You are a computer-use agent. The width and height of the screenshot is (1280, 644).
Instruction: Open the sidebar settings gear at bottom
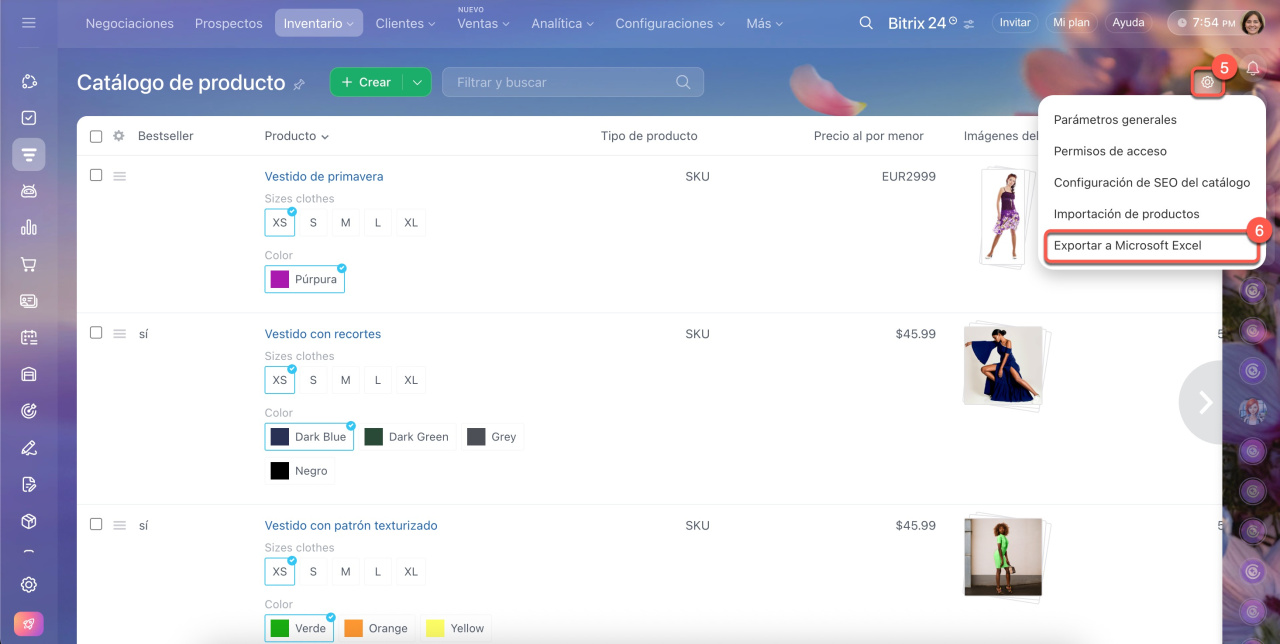pyautogui.click(x=29, y=585)
